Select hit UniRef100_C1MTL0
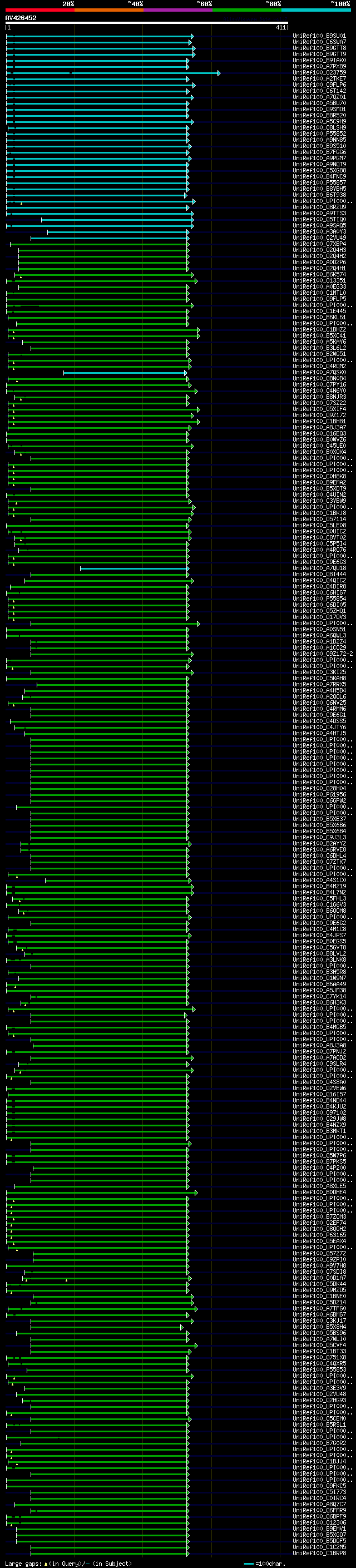The height and width of the screenshot is (1568, 356). click(x=319, y=293)
